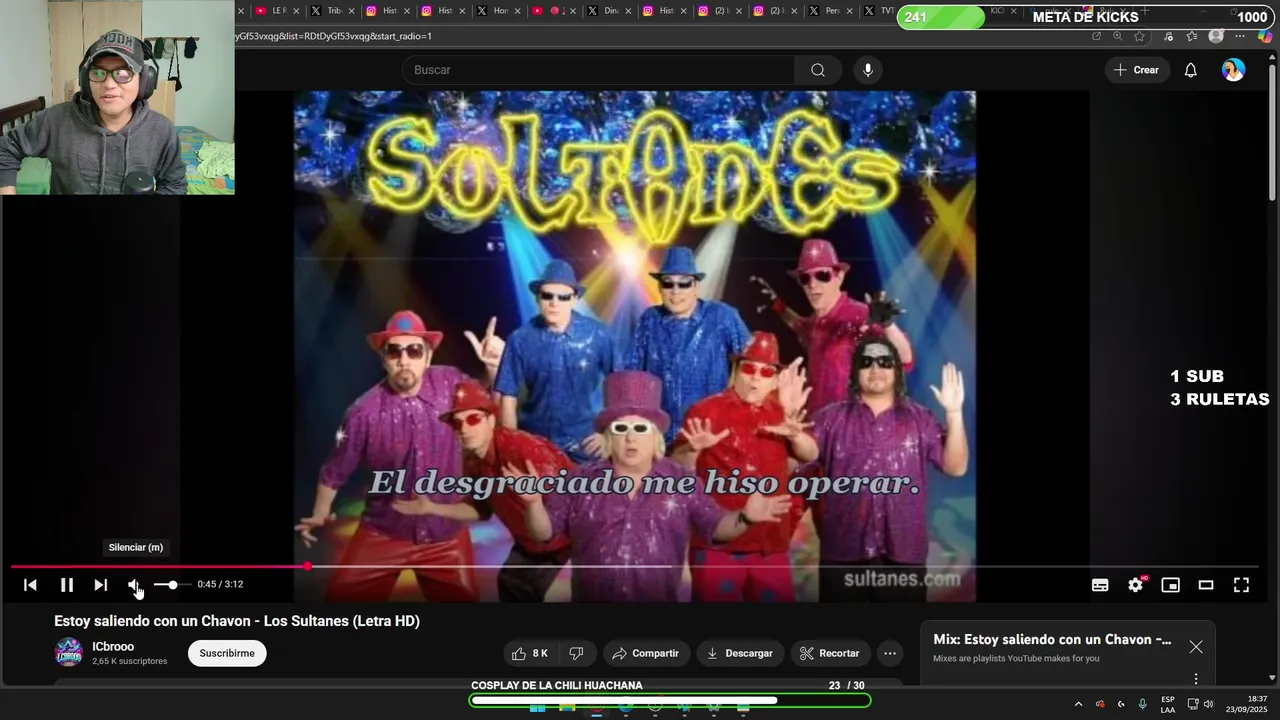The image size is (1280, 720).
Task: Close the 'Trib' tab
Action: point(351,11)
